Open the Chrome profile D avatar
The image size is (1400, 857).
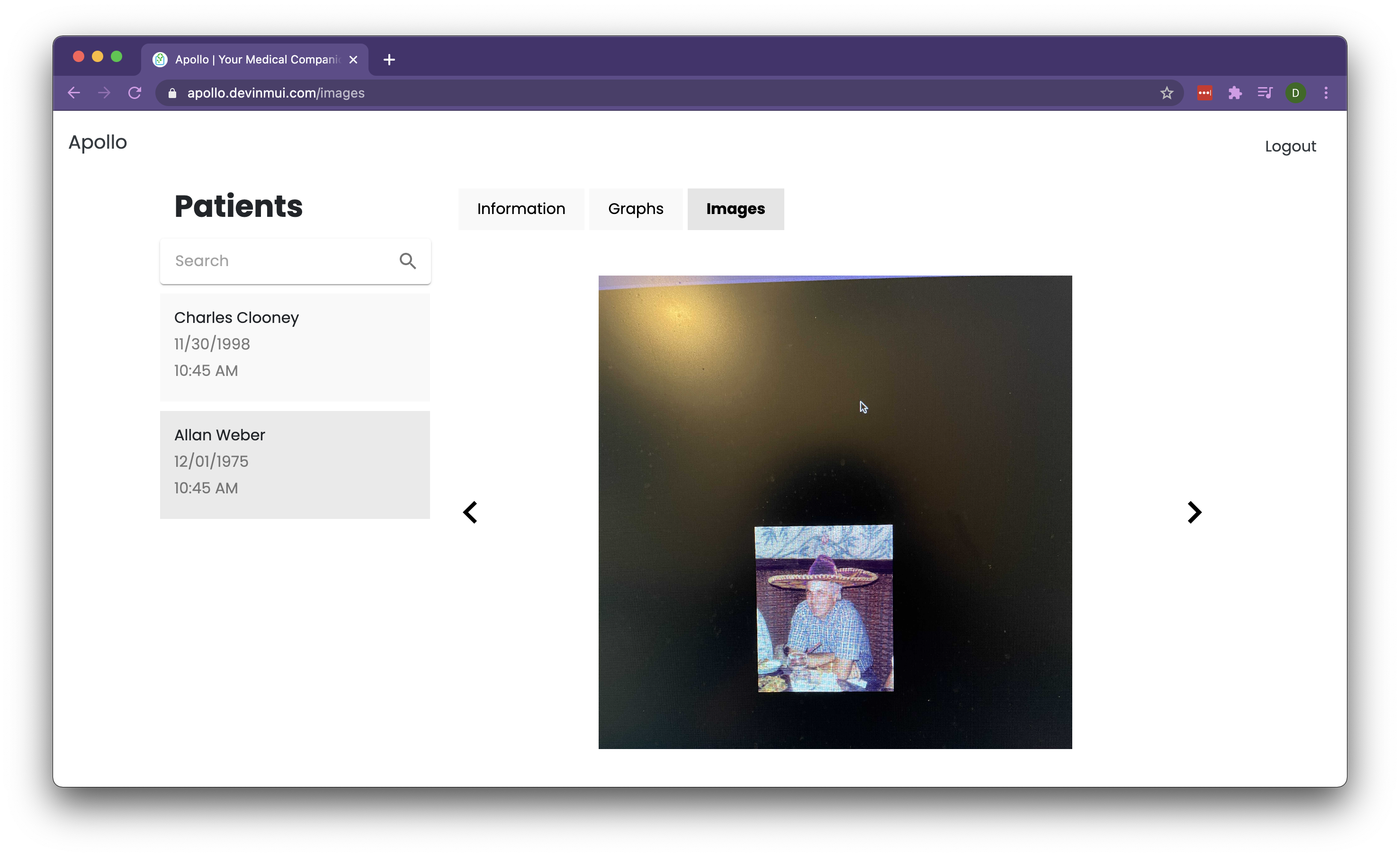point(1295,93)
